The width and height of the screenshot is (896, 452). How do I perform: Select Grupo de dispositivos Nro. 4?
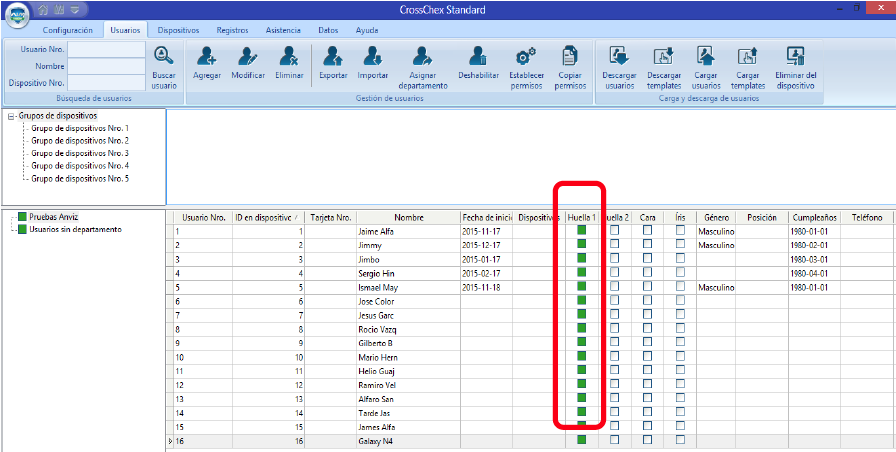click(x=79, y=166)
